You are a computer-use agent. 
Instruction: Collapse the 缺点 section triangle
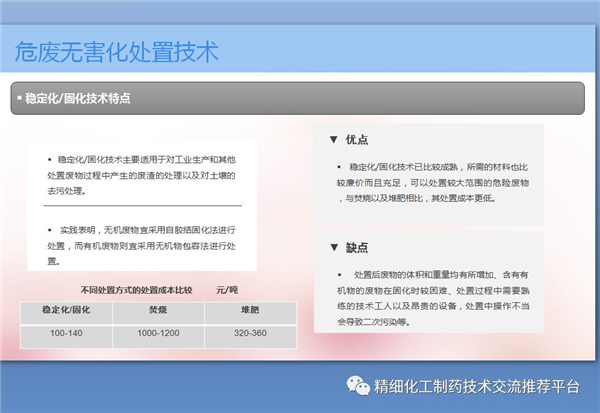point(333,247)
